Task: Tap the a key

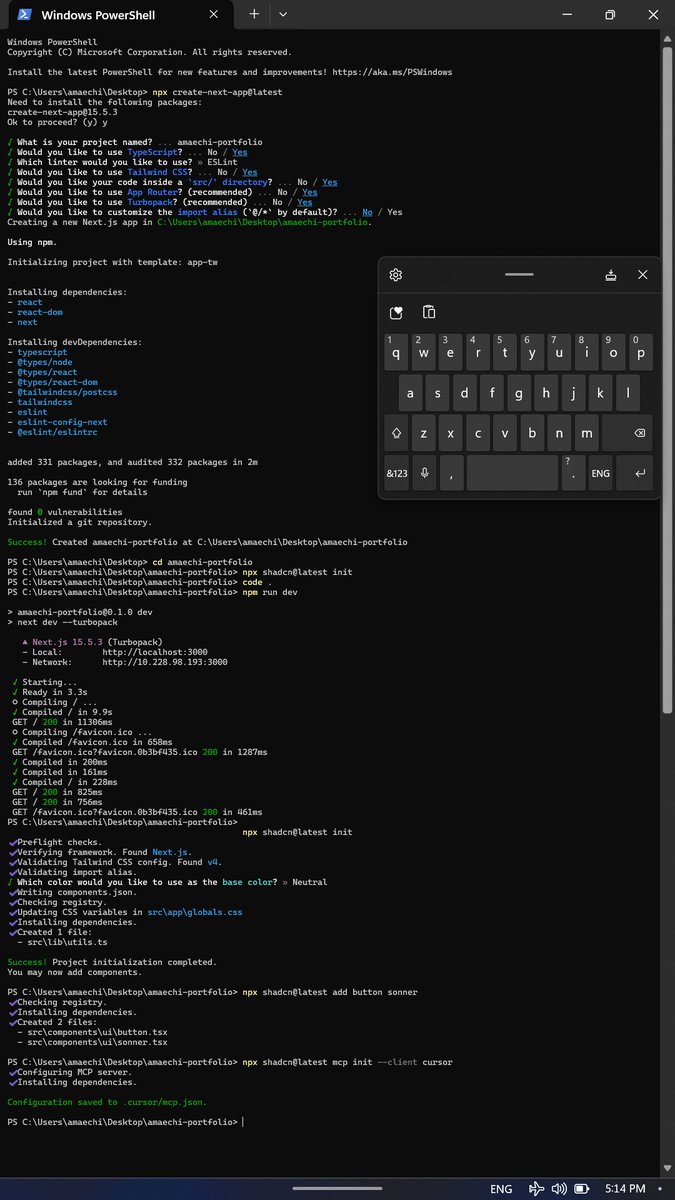Action: point(410,393)
